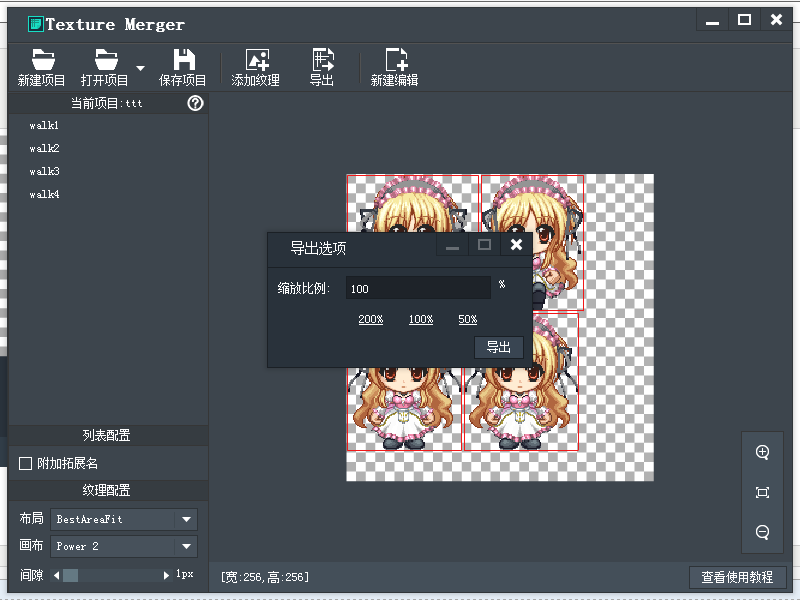Expand the arrow next to 打开项目
The height and width of the screenshot is (600, 800).
coord(140,68)
